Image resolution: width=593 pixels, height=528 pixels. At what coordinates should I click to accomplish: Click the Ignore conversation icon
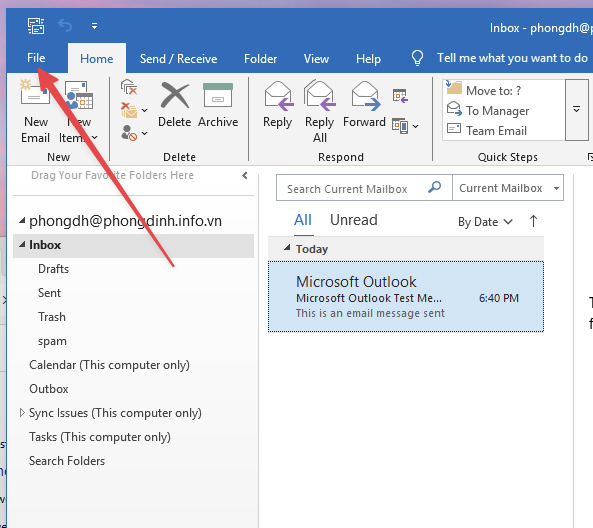(129, 87)
